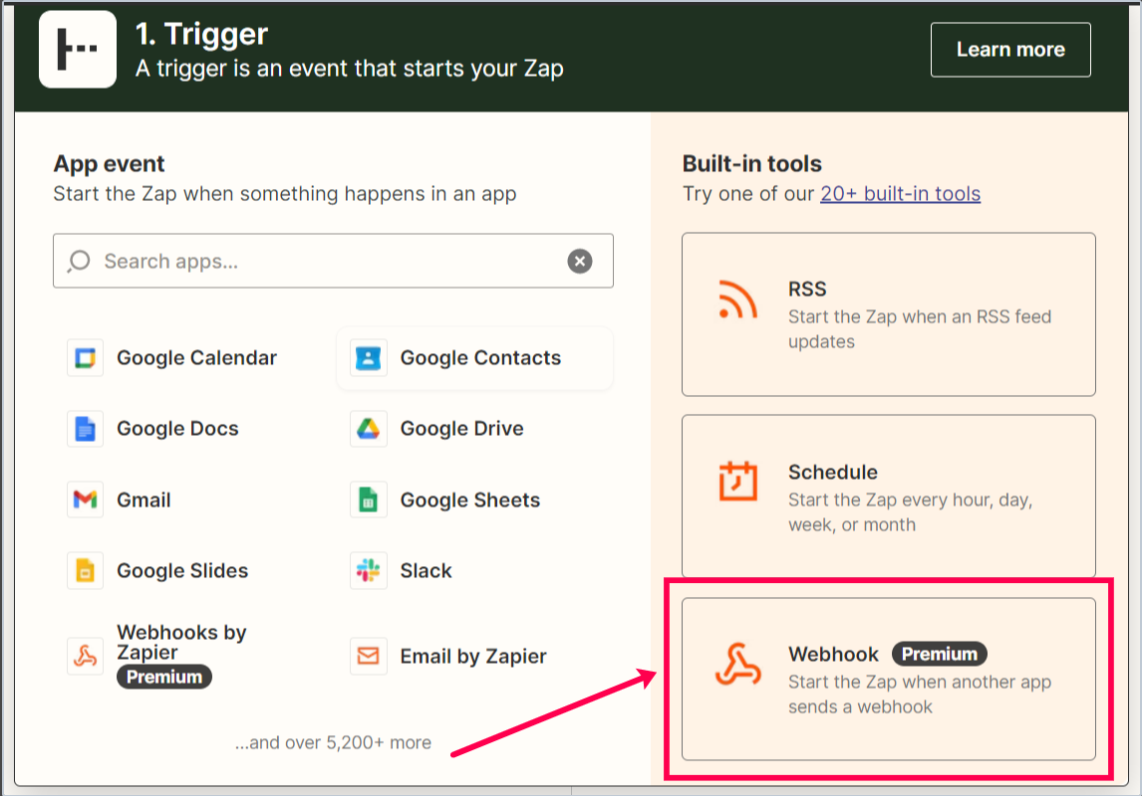Click the Trigger step logo icon

coord(77,49)
